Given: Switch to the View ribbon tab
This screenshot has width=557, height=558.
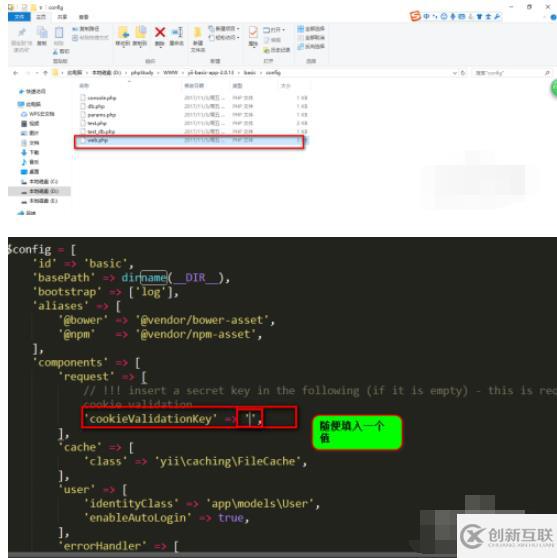Looking at the screenshot, I should 84,17.
